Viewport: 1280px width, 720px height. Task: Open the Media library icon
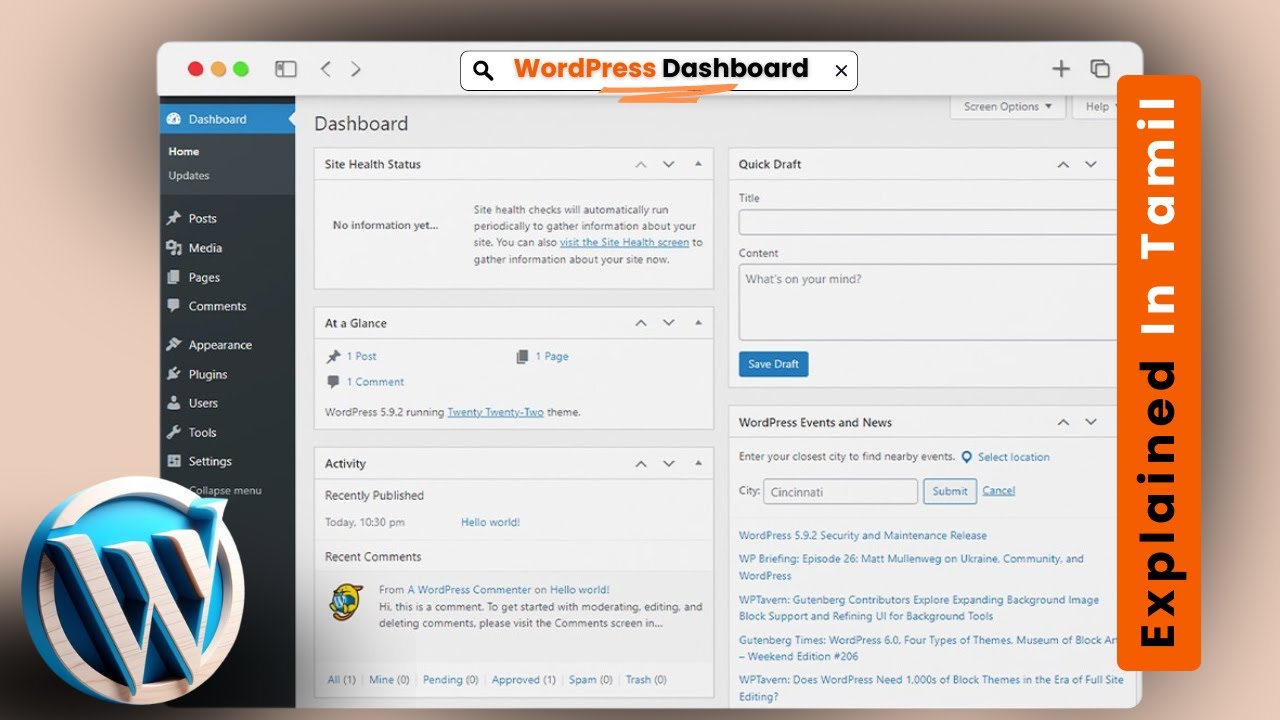point(175,248)
